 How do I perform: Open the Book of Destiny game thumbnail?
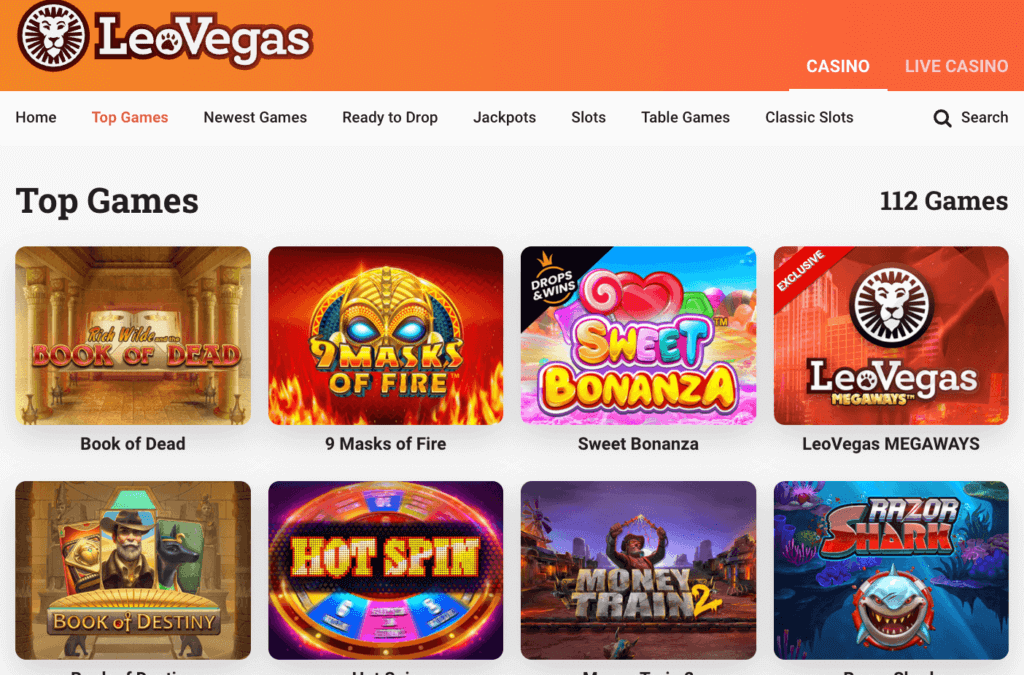point(133,571)
